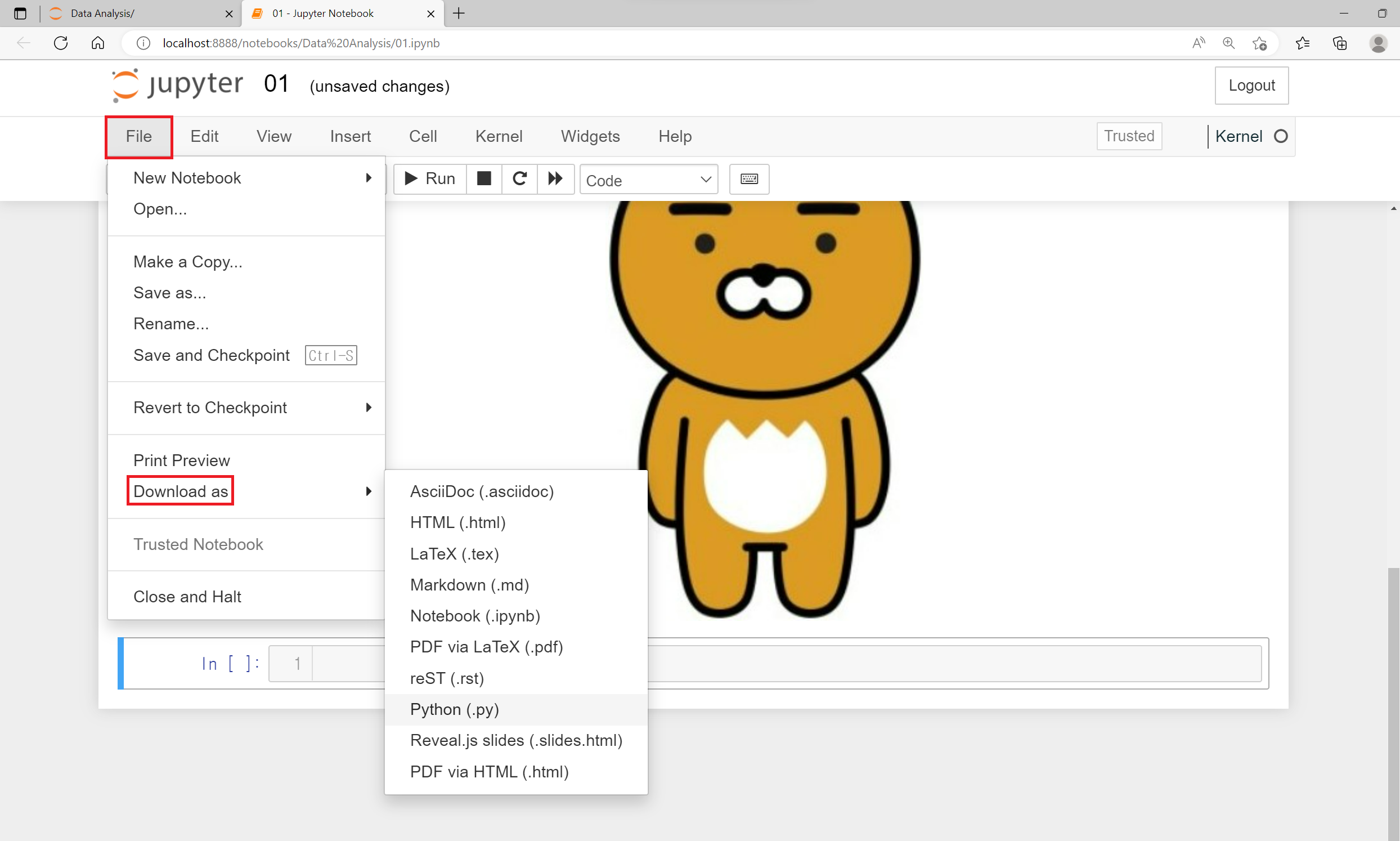Click the browser address bar URL
Image resolution: width=1400 pixels, height=841 pixels.
[x=300, y=43]
